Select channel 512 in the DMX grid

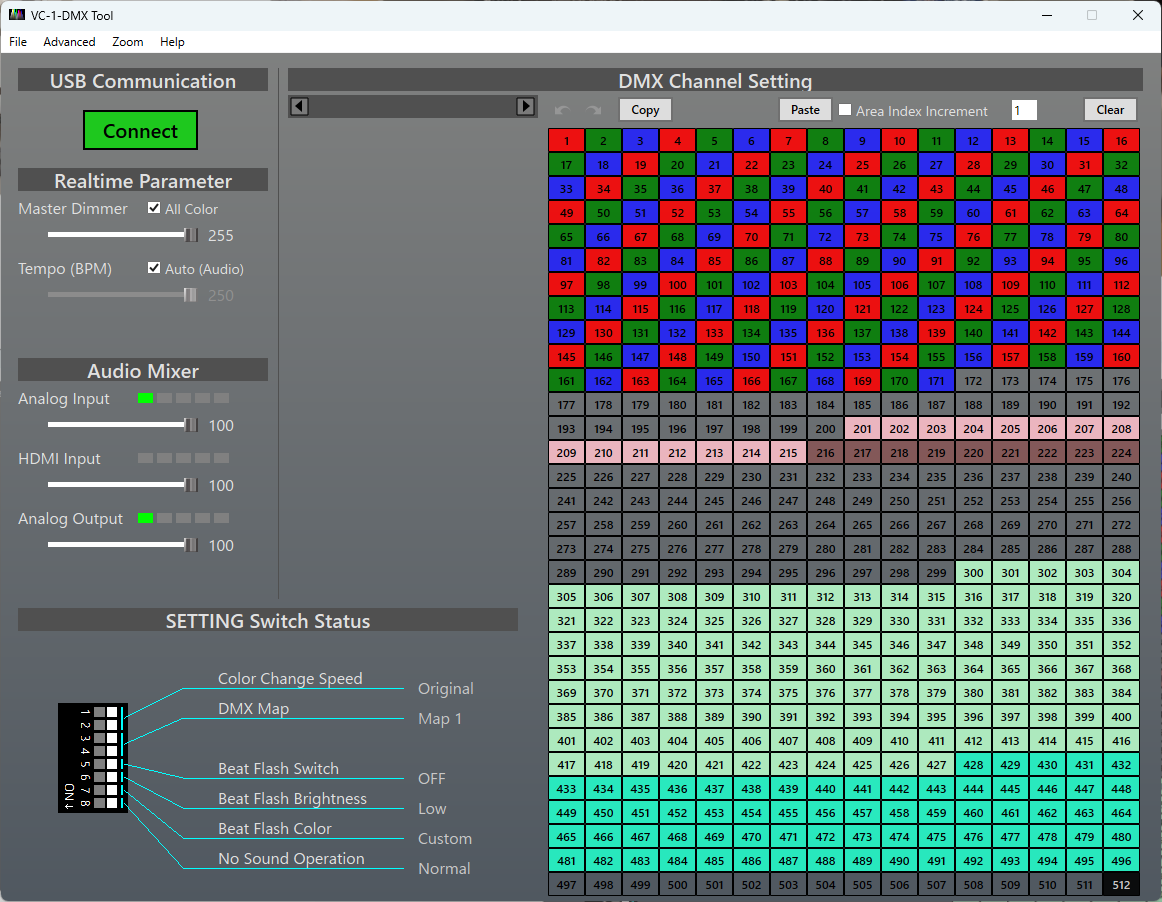(1121, 884)
